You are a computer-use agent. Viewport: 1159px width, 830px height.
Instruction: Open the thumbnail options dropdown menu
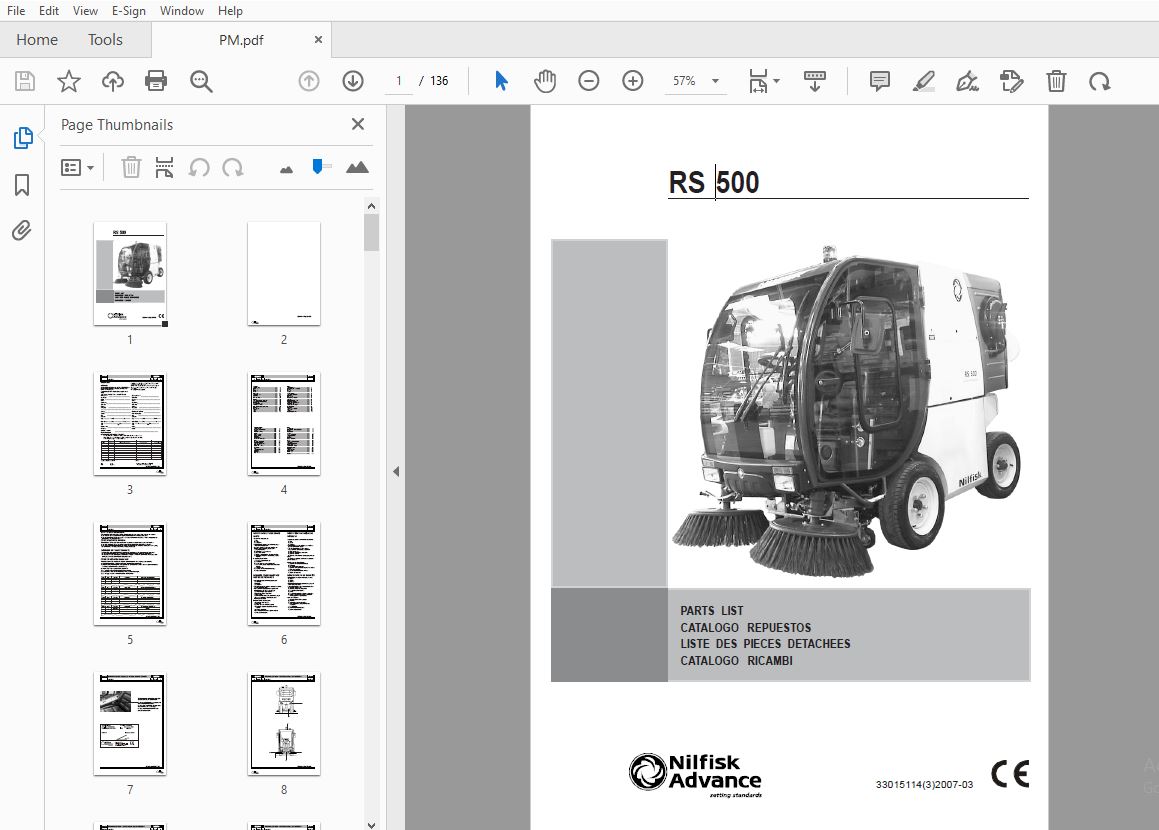78,168
